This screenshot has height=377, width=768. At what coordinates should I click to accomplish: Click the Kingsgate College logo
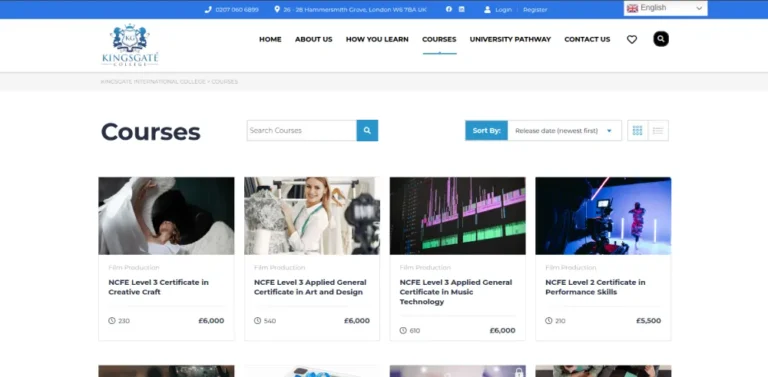(130, 45)
